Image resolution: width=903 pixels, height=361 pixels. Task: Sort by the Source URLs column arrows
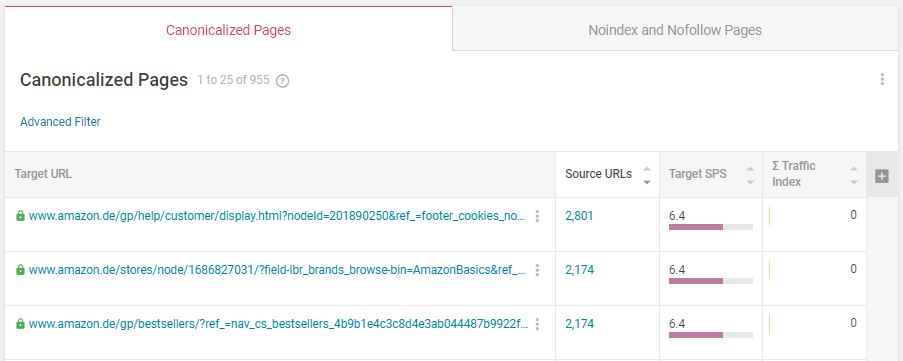(x=647, y=175)
